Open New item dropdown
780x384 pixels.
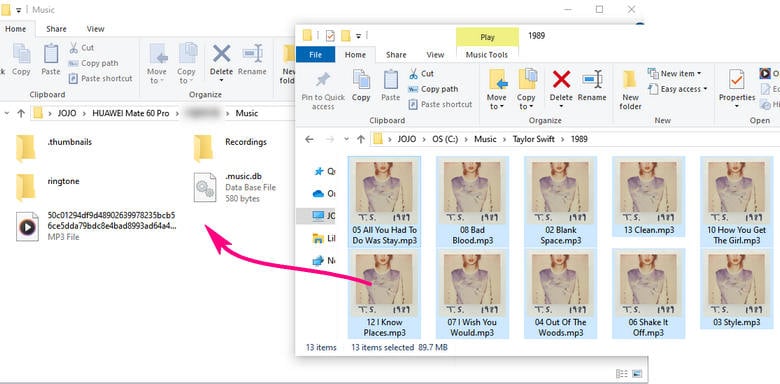675,74
